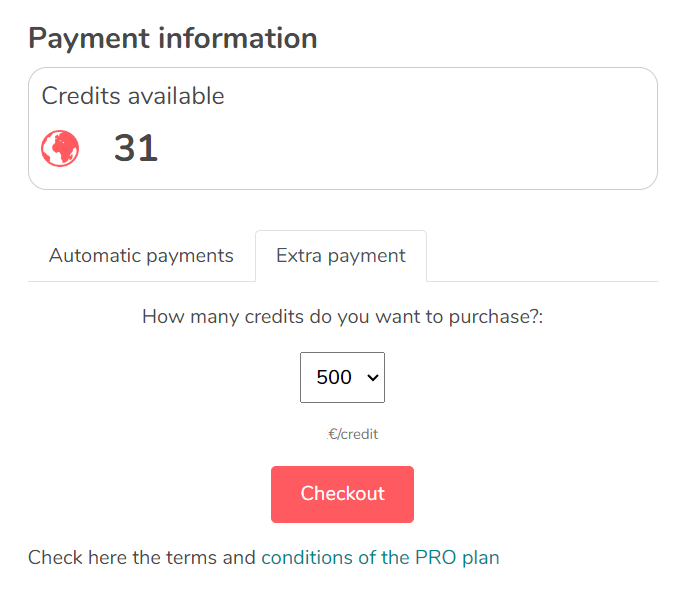This screenshot has width=688, height=589.
Task: Click the white Checkout label text
Action: [x=343, y=494]
